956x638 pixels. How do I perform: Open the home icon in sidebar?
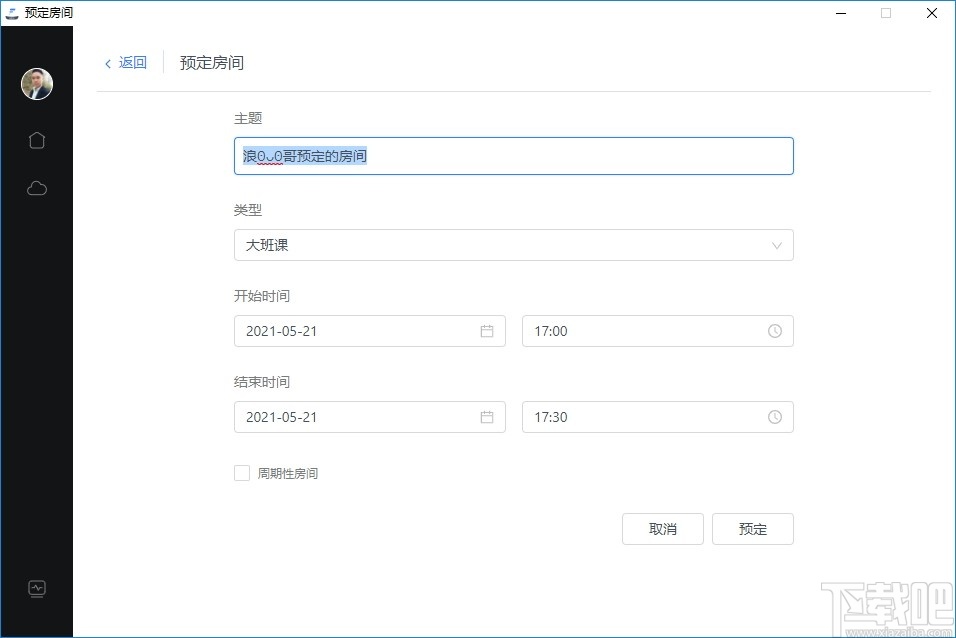(x=37, y=140)
